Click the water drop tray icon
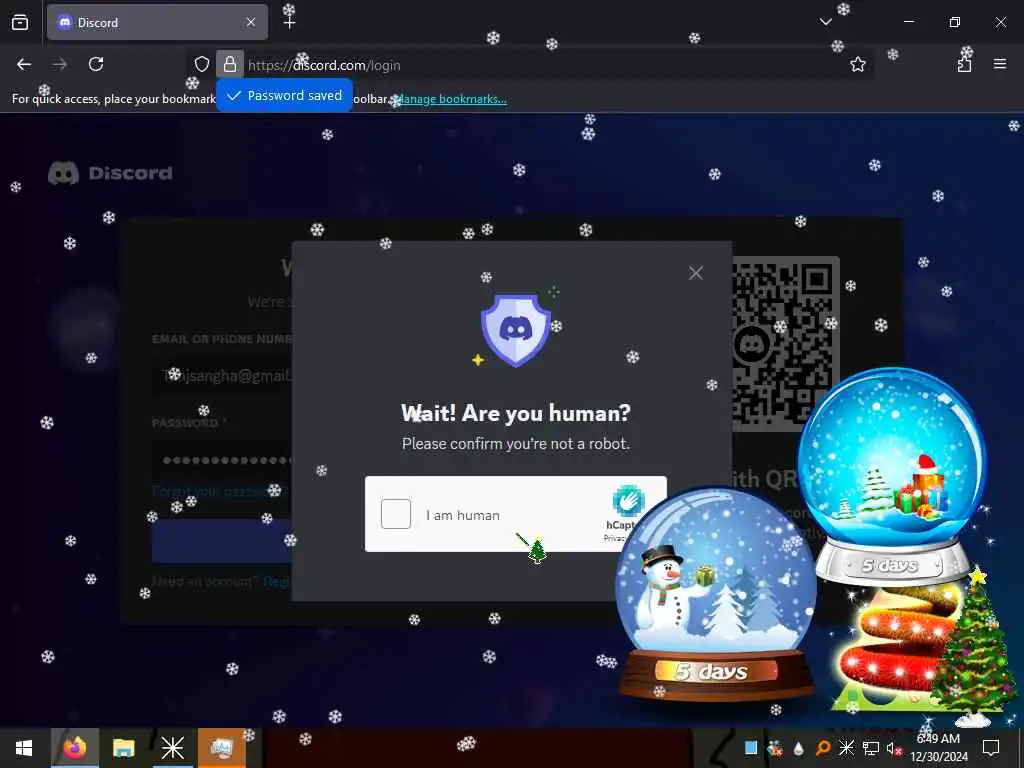The height and width of the screenshot is (768, 1024). point(798,748)
